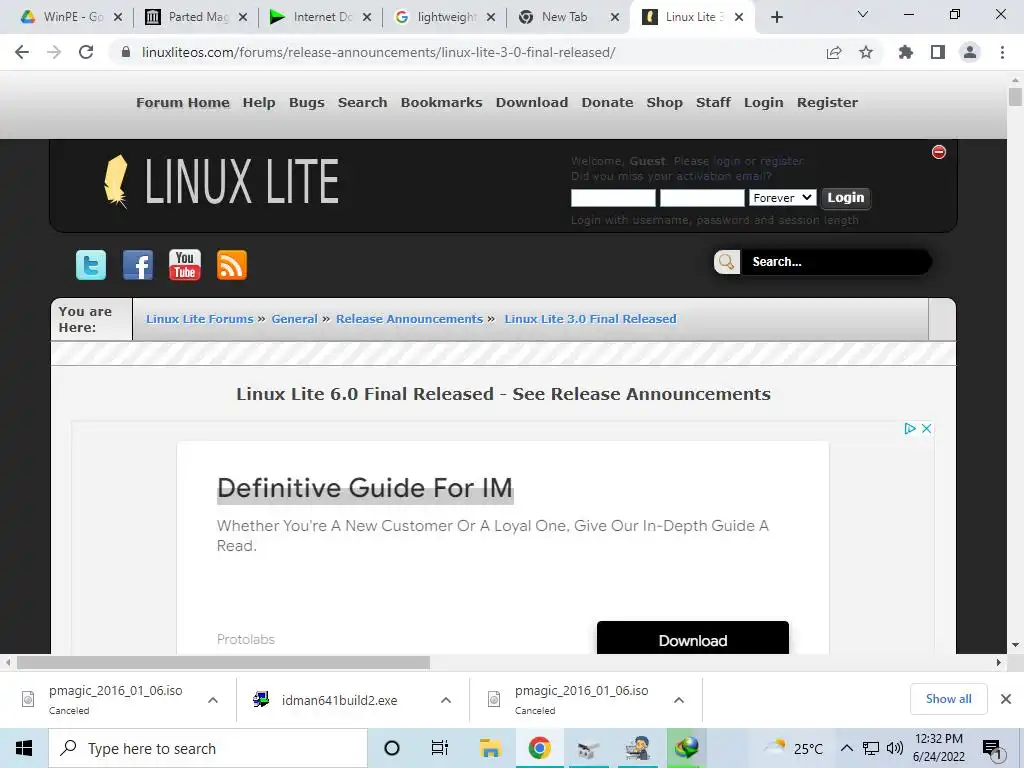Open the Windows Start menu

pyautogui.click(x=24, y=748)
